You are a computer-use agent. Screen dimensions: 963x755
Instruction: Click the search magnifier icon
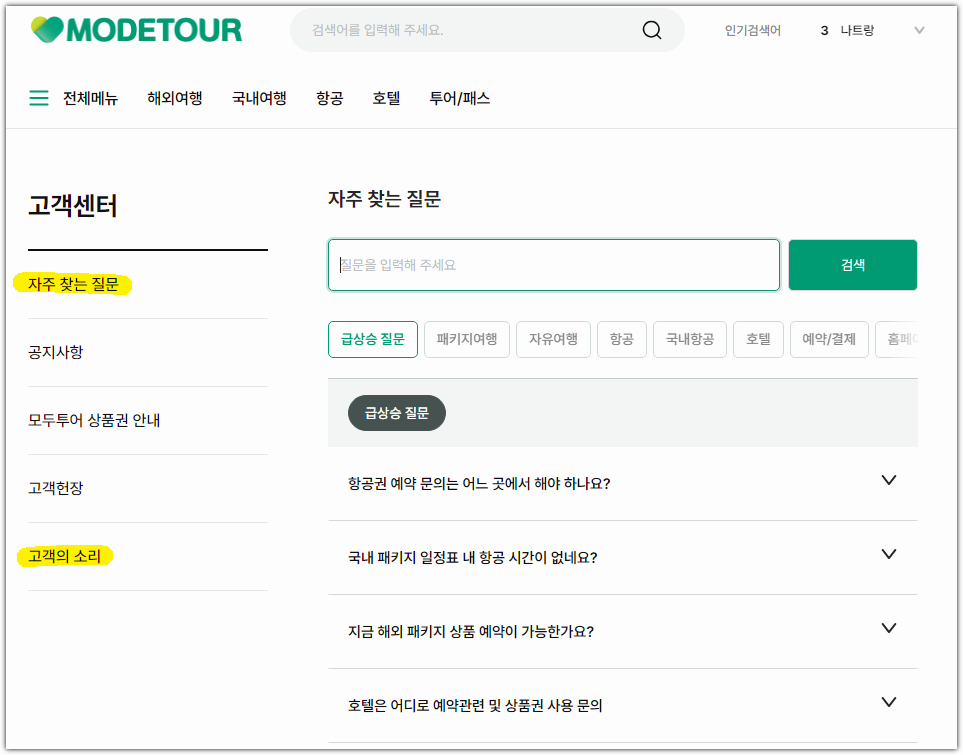click(651, 30)
